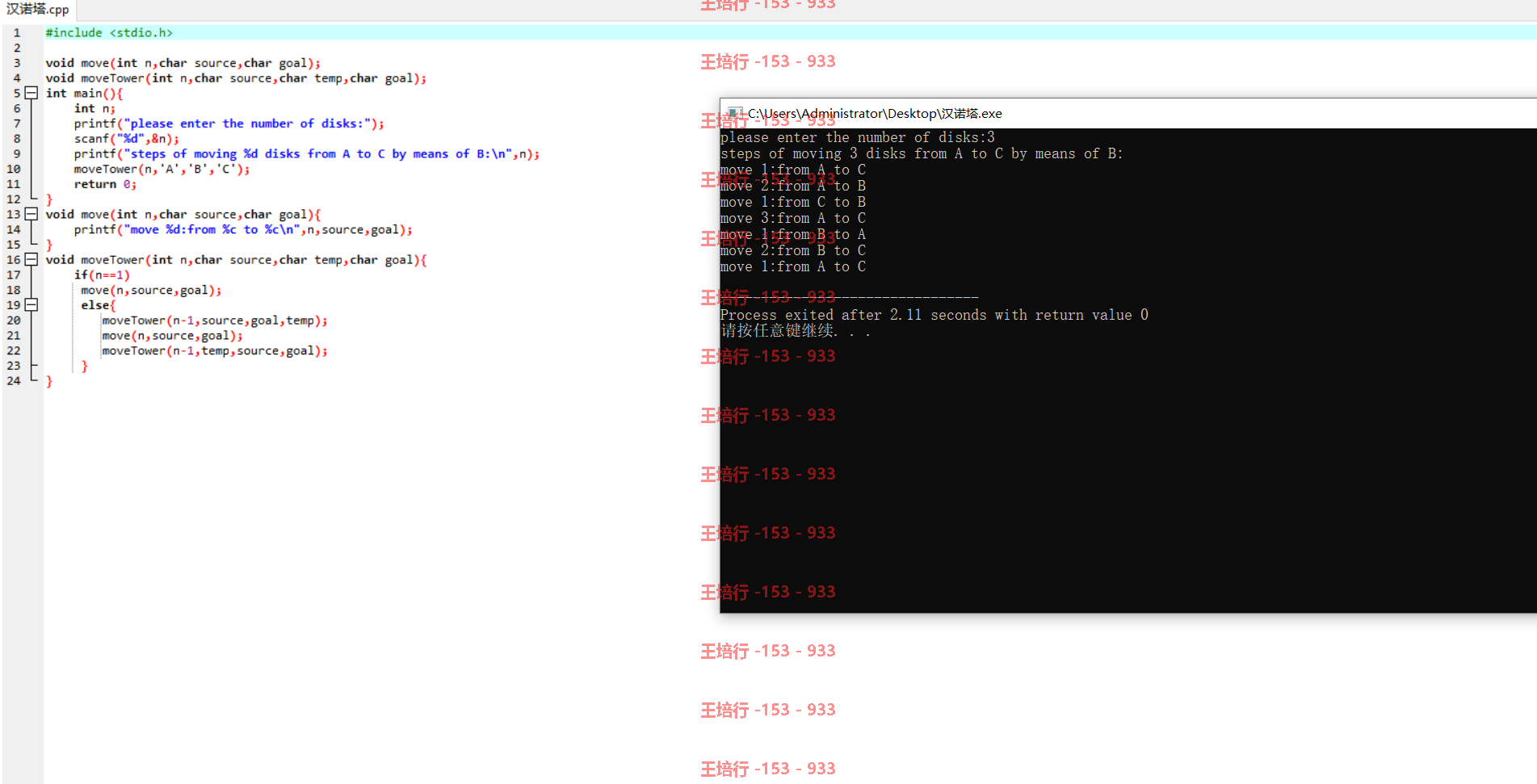This screenshot has height=784, width=1537.
Task: Click the 'int n;' declaration line
Action: pyautogui.click(x=94, y=108)
